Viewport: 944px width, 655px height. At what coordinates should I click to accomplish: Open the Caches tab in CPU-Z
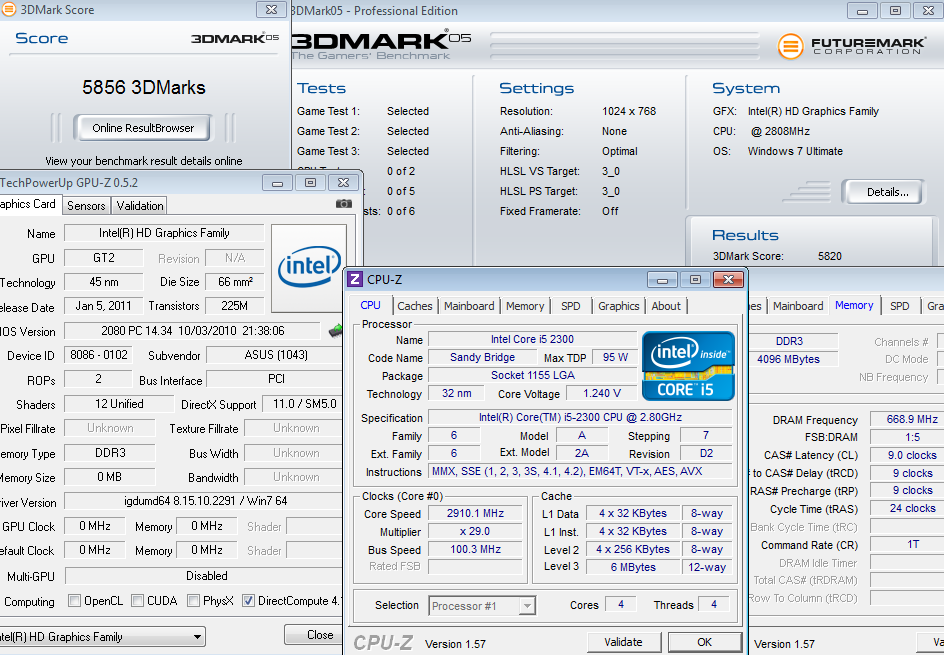(415, 306)
